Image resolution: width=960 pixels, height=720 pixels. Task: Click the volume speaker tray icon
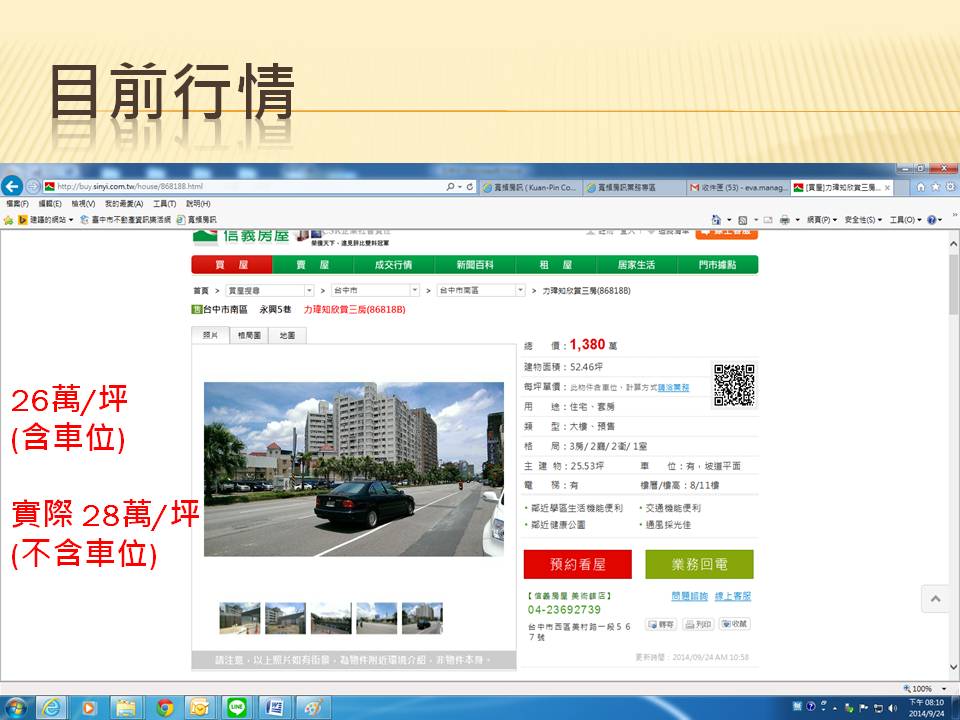point(893,708)
